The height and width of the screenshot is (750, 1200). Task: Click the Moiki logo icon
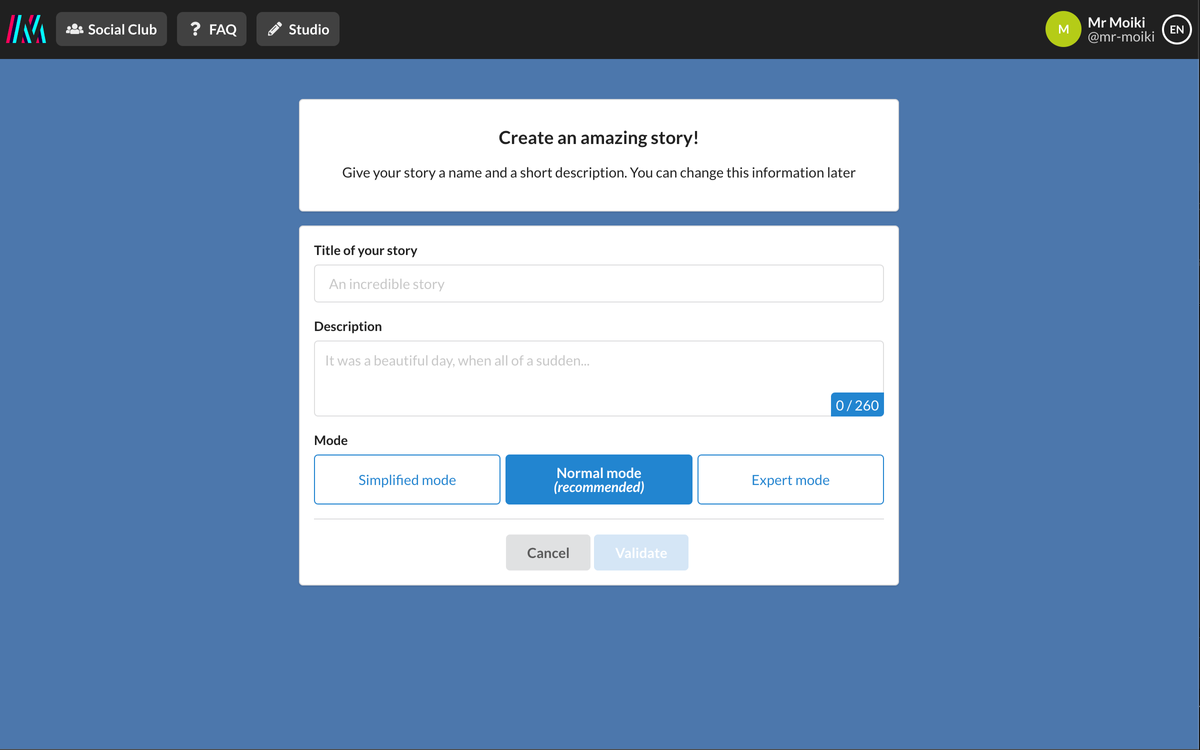pyautogui.click(x=26, y=29)
